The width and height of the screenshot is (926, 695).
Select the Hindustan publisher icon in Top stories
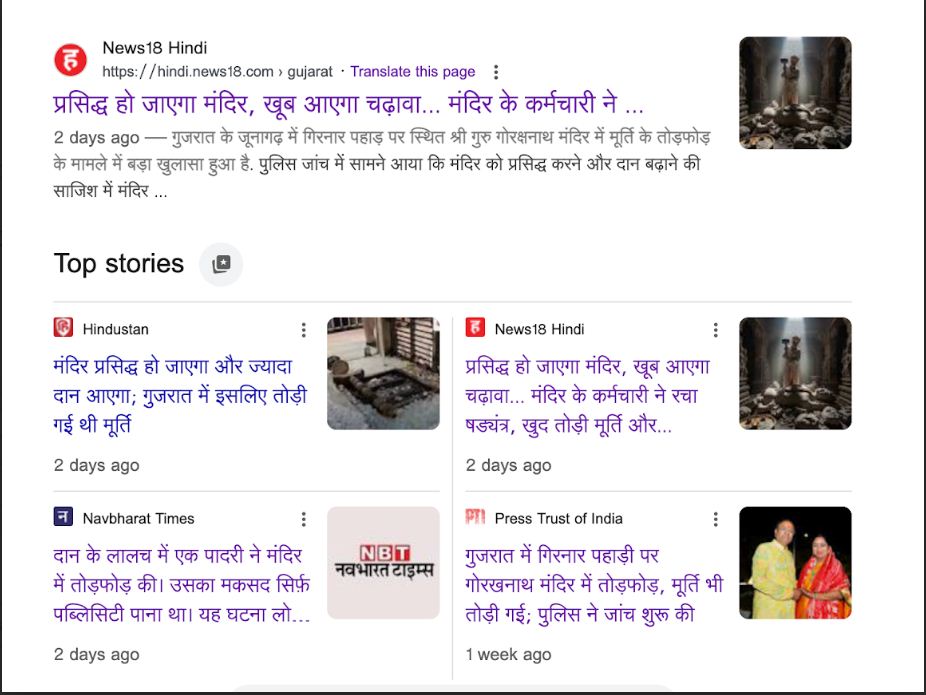point(65,327)
